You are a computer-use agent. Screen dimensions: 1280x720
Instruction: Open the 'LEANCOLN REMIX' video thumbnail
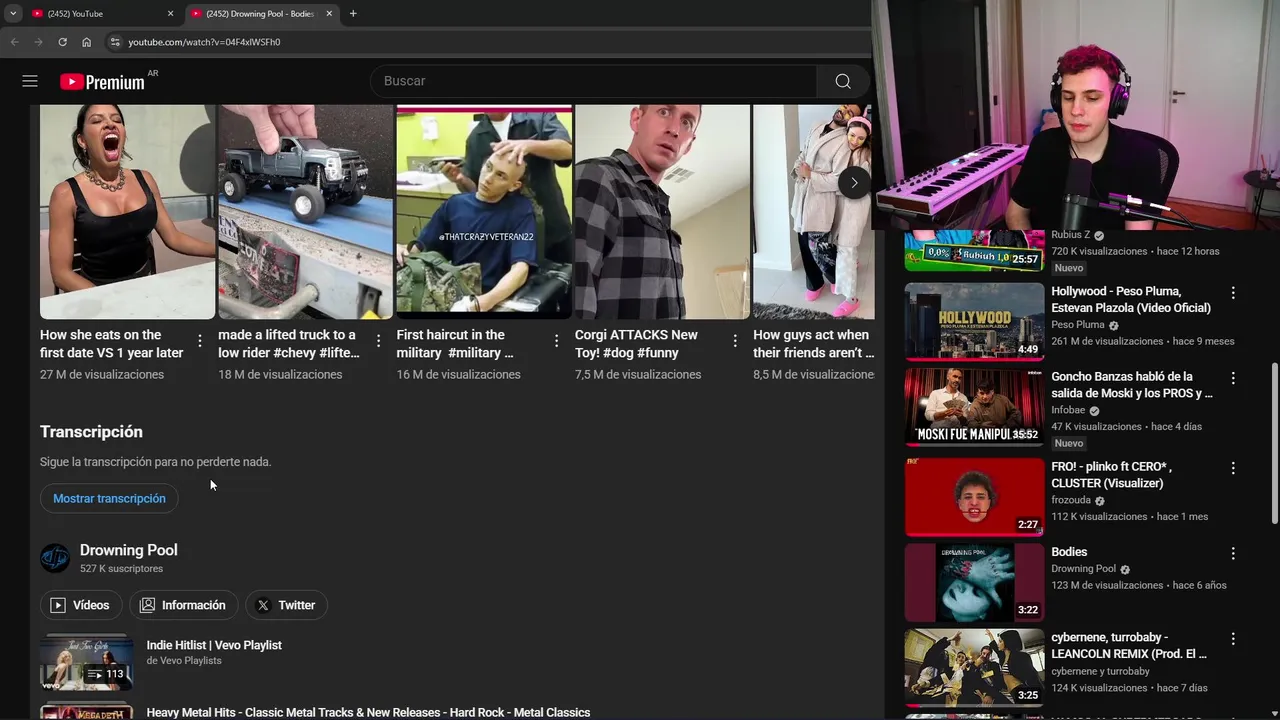click(974, 668)
